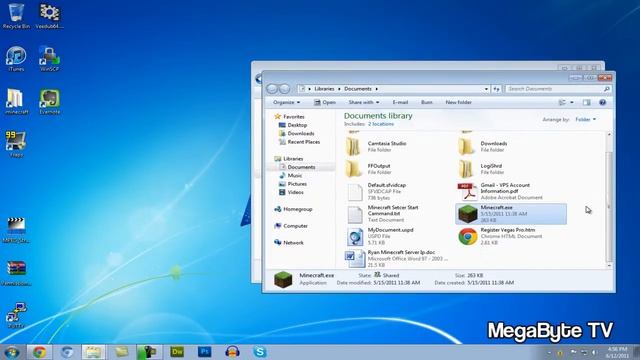Viewport: 640px width, 360px height.
Task: Click the taskbar clock
Action: (x=617, y=352)
